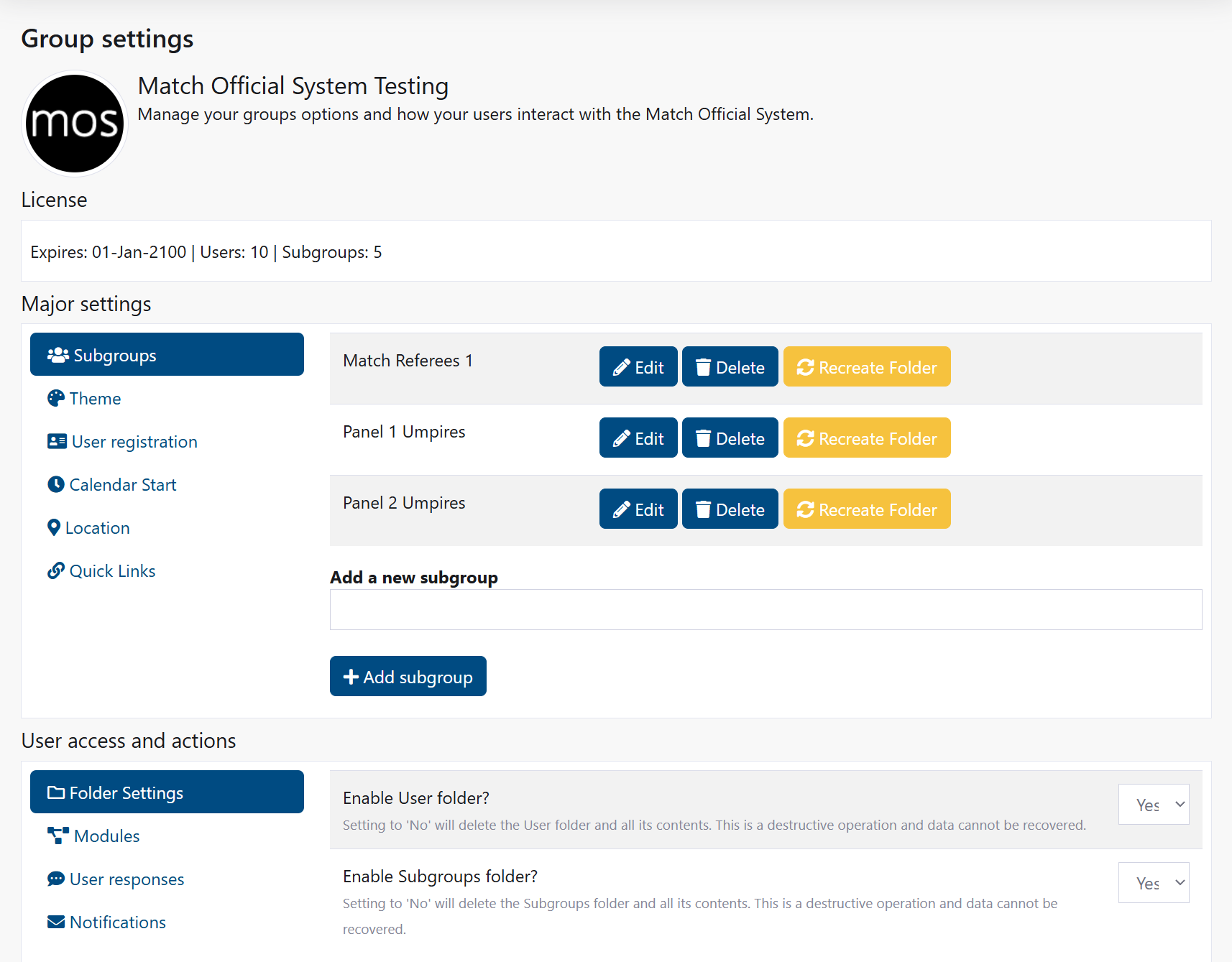Change Enable Subgroups folder selection

[x=1153, y=882]
